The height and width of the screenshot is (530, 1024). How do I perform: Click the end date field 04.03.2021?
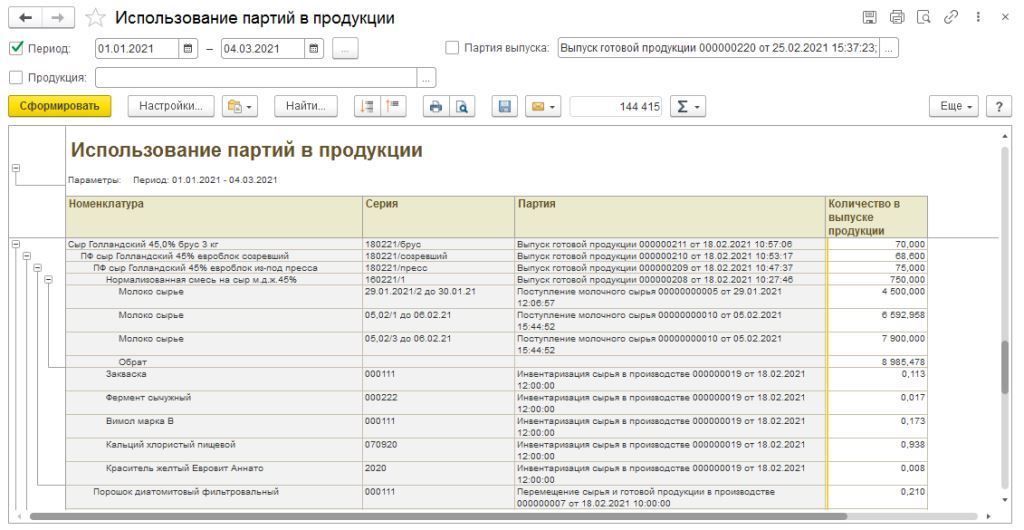(x=263, y=48)
